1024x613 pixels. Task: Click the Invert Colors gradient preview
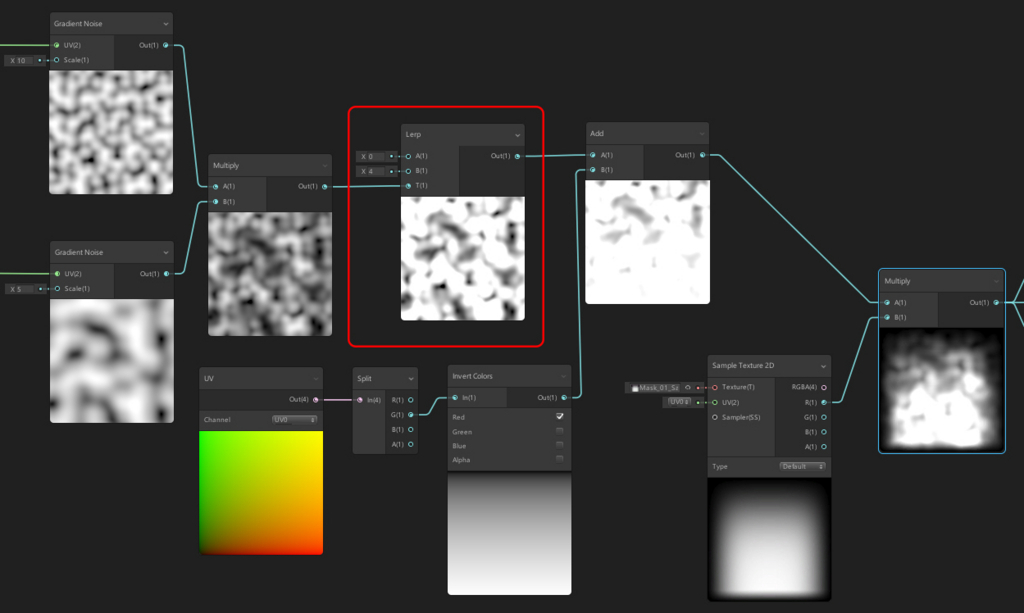point(509,534)
